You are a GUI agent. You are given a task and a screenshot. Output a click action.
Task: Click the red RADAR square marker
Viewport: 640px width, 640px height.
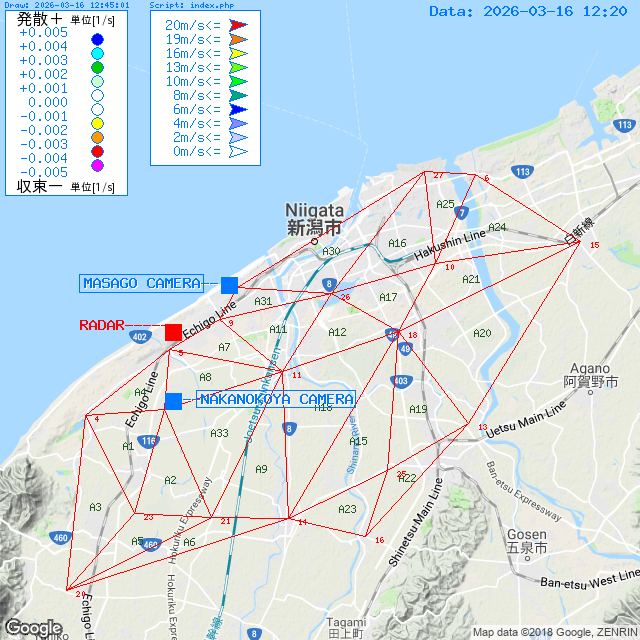(x=173, y=332)
